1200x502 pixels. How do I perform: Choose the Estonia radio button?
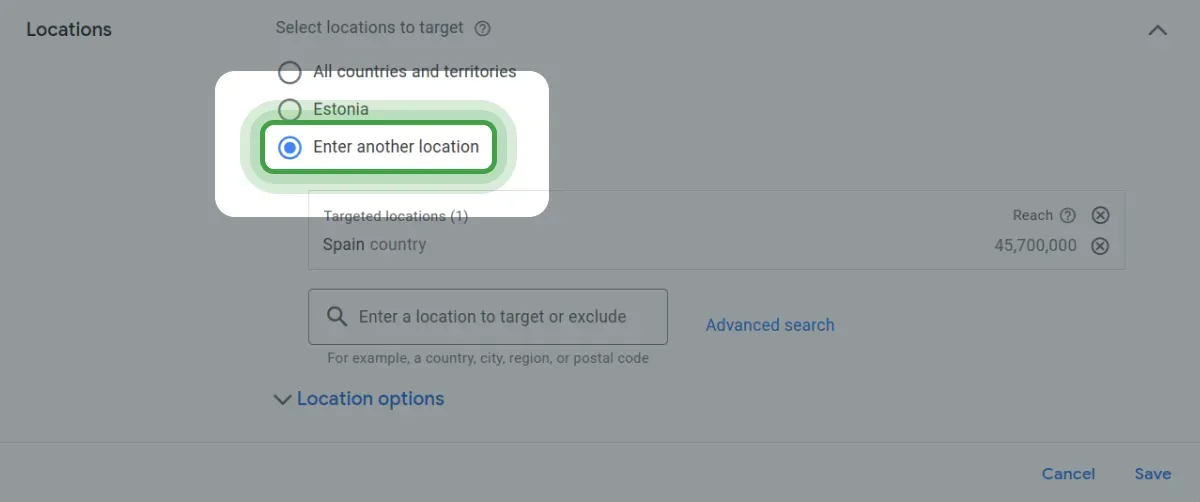289,109
